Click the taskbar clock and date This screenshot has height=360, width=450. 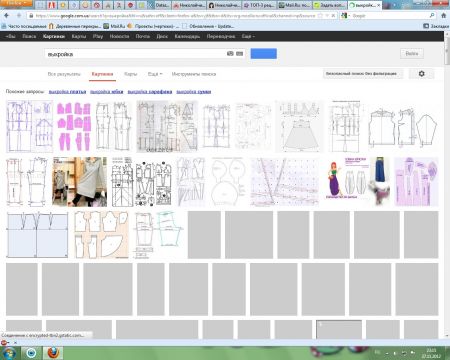click(432, 353)
